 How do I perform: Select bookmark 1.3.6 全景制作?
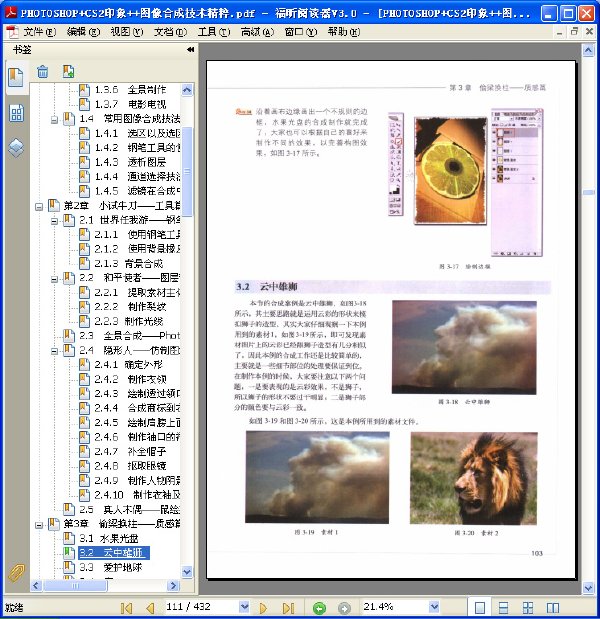[130, 90]
